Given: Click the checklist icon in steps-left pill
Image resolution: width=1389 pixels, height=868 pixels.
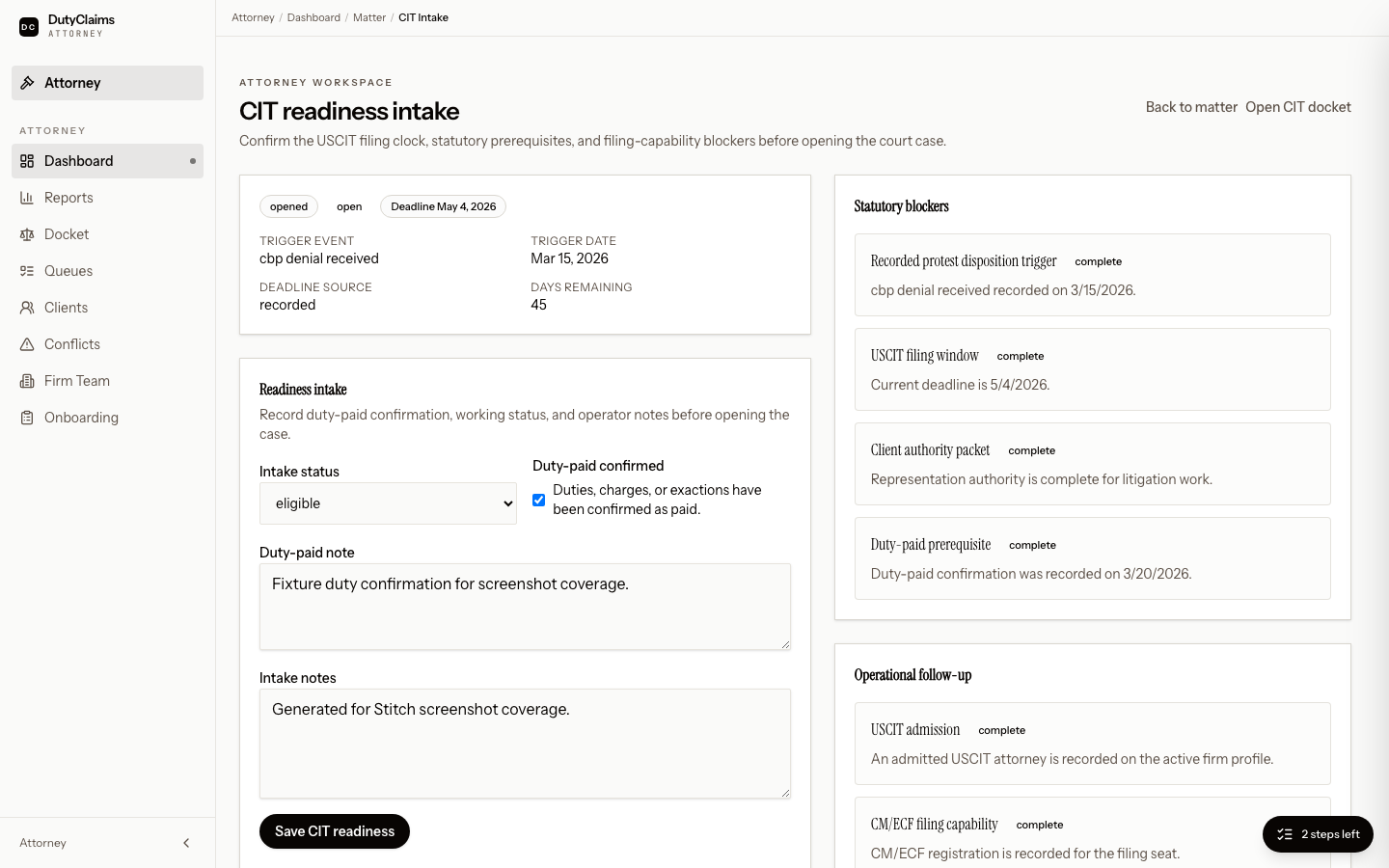Looking at the screenshot, I should tap(1285, 834).
